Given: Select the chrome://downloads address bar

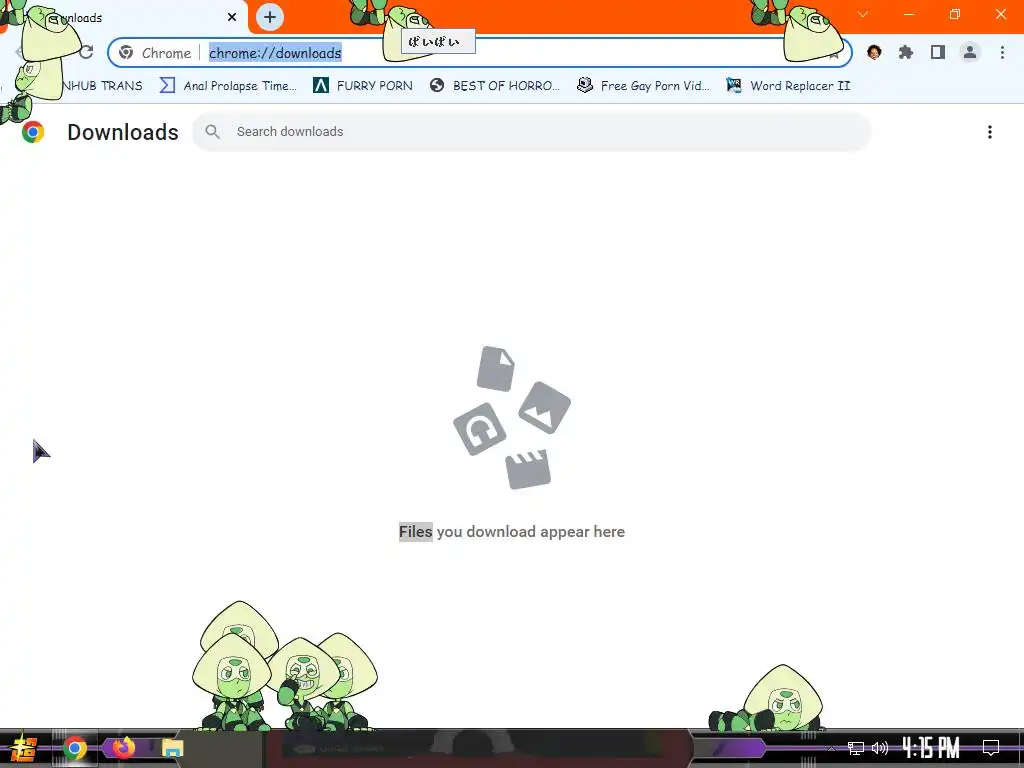Looking at the screenshot, I should pyautogui.click(x=480, y=53).
